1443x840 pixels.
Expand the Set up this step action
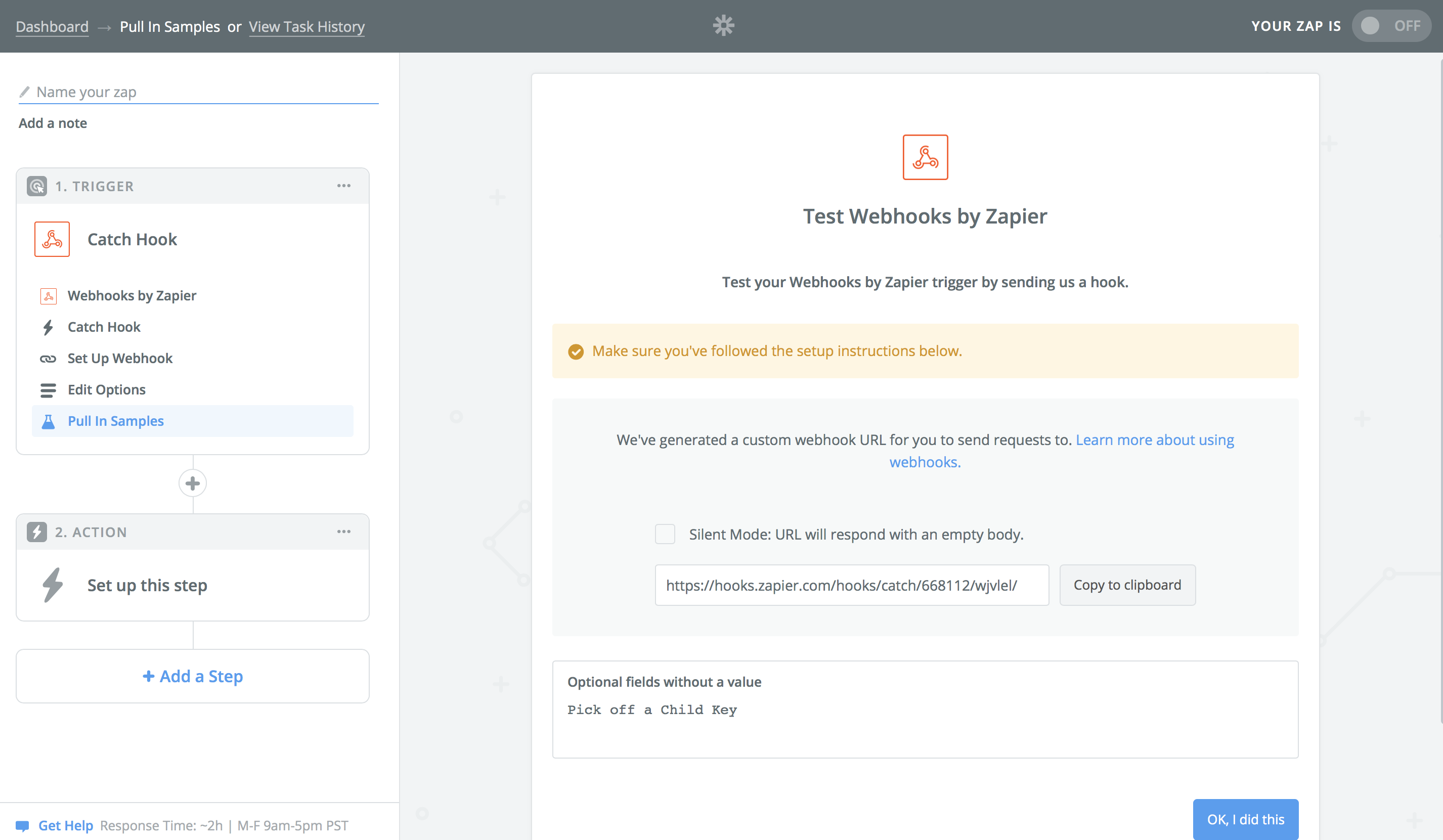tap(147, 585)
